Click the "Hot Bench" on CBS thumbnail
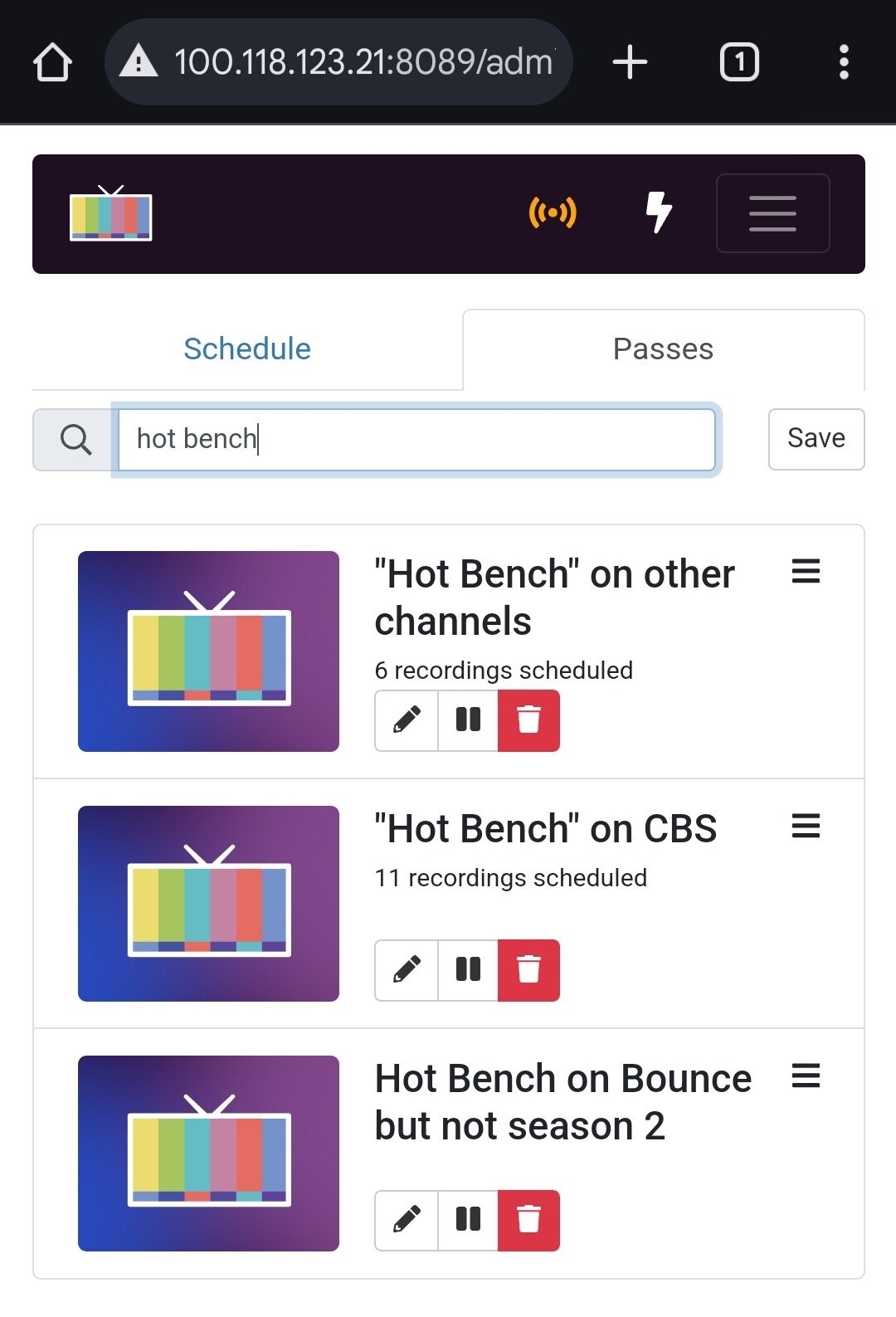The image size is (896, 1317). (208, 903)
